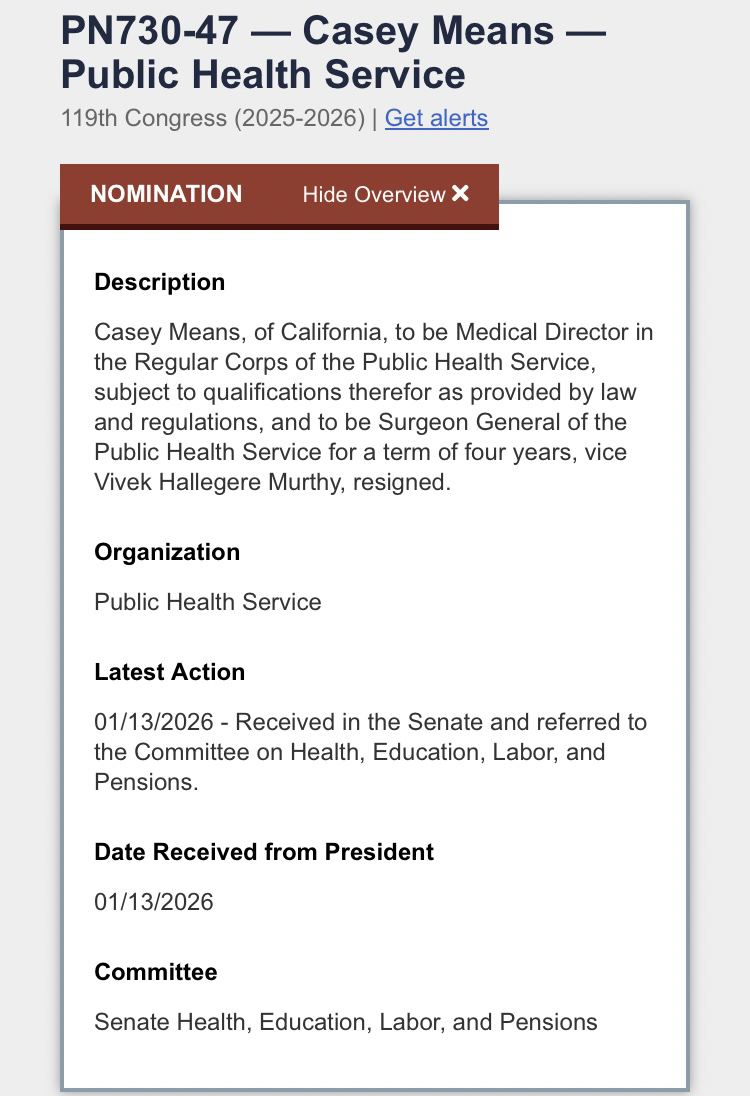Image resolution: width=750 pixels, height=1096 pixels.
Task: Collapse the overview with Hide Overview
Action: coord(374,194)
